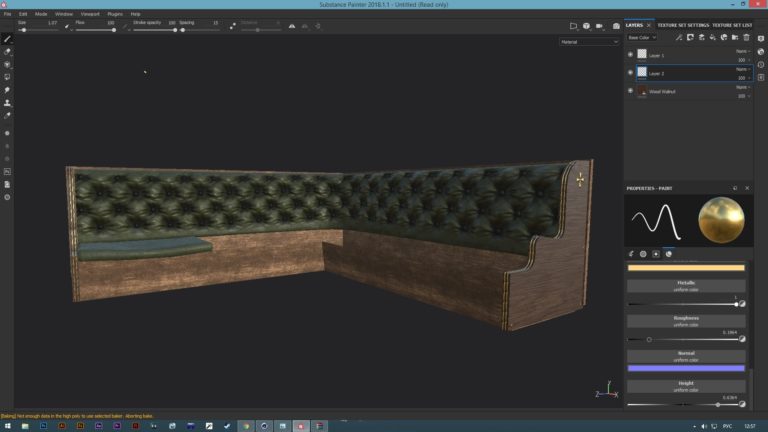Open Wood Walnut blend mode dropdown

(743, 87)
